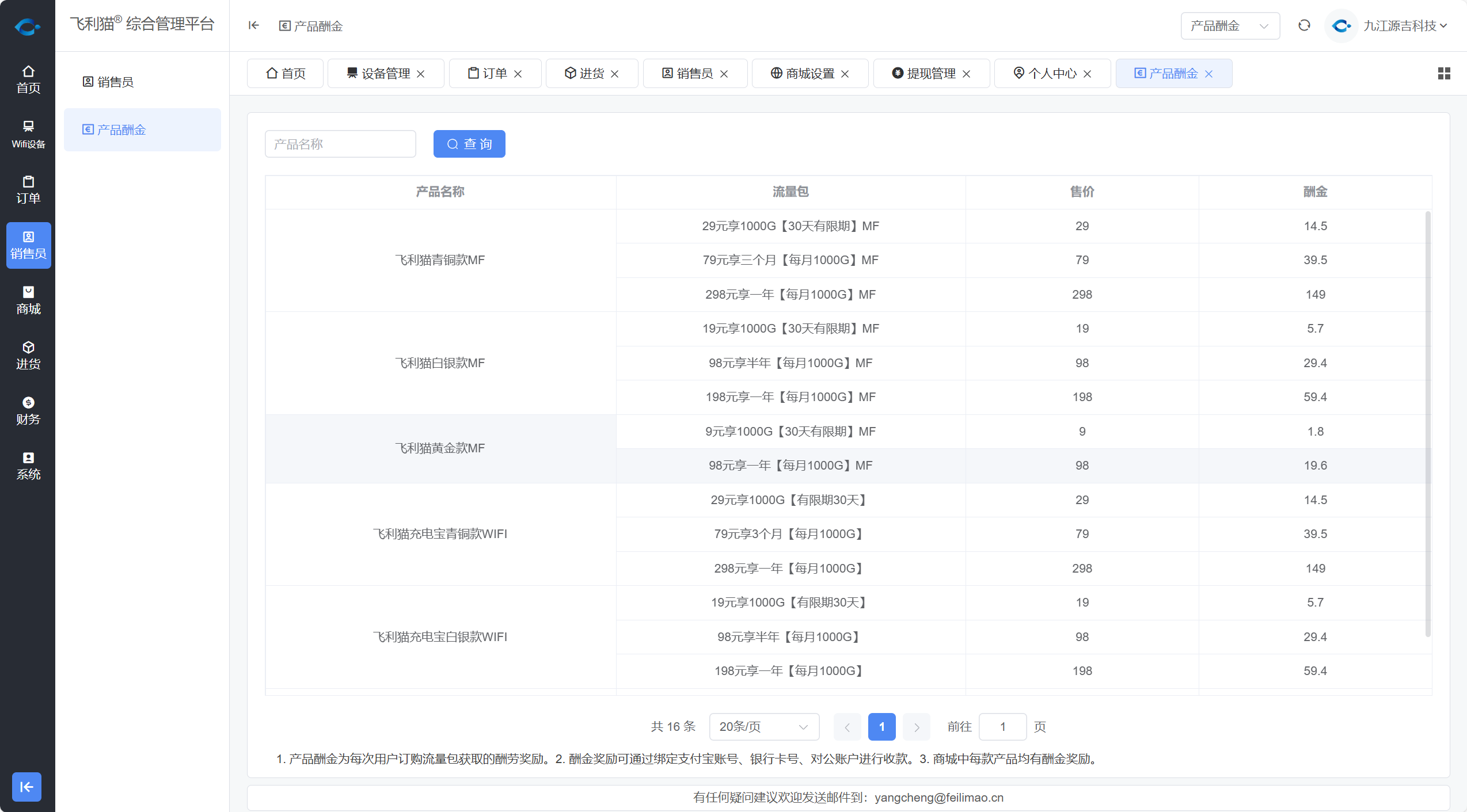Screen dimensions: 1467x812
Task: Close the 产品酬金 tab
Action: coord(1209,74)
